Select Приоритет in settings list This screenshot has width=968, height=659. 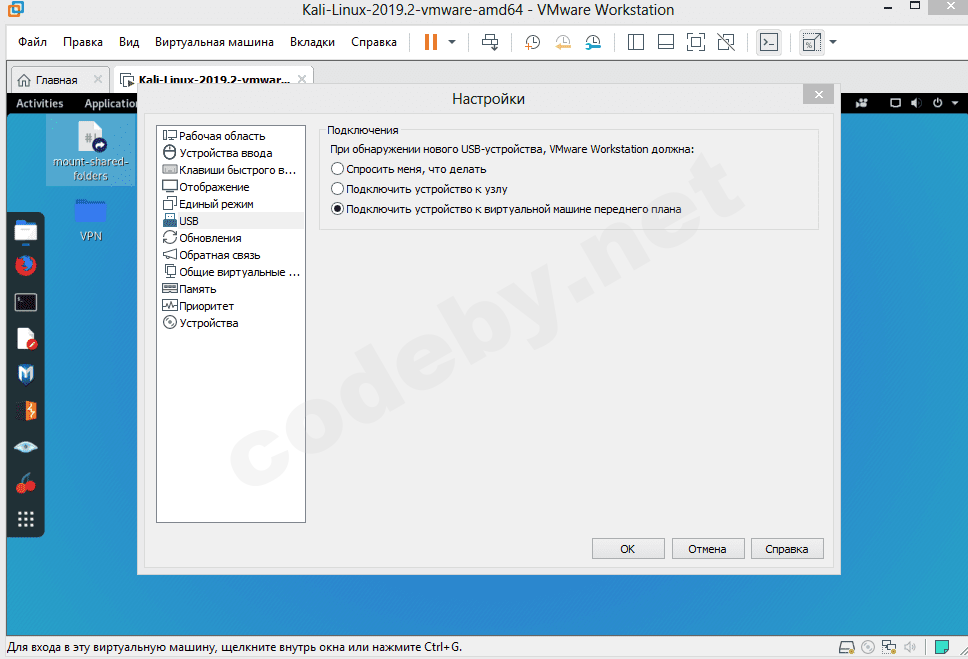pos(231,306)
